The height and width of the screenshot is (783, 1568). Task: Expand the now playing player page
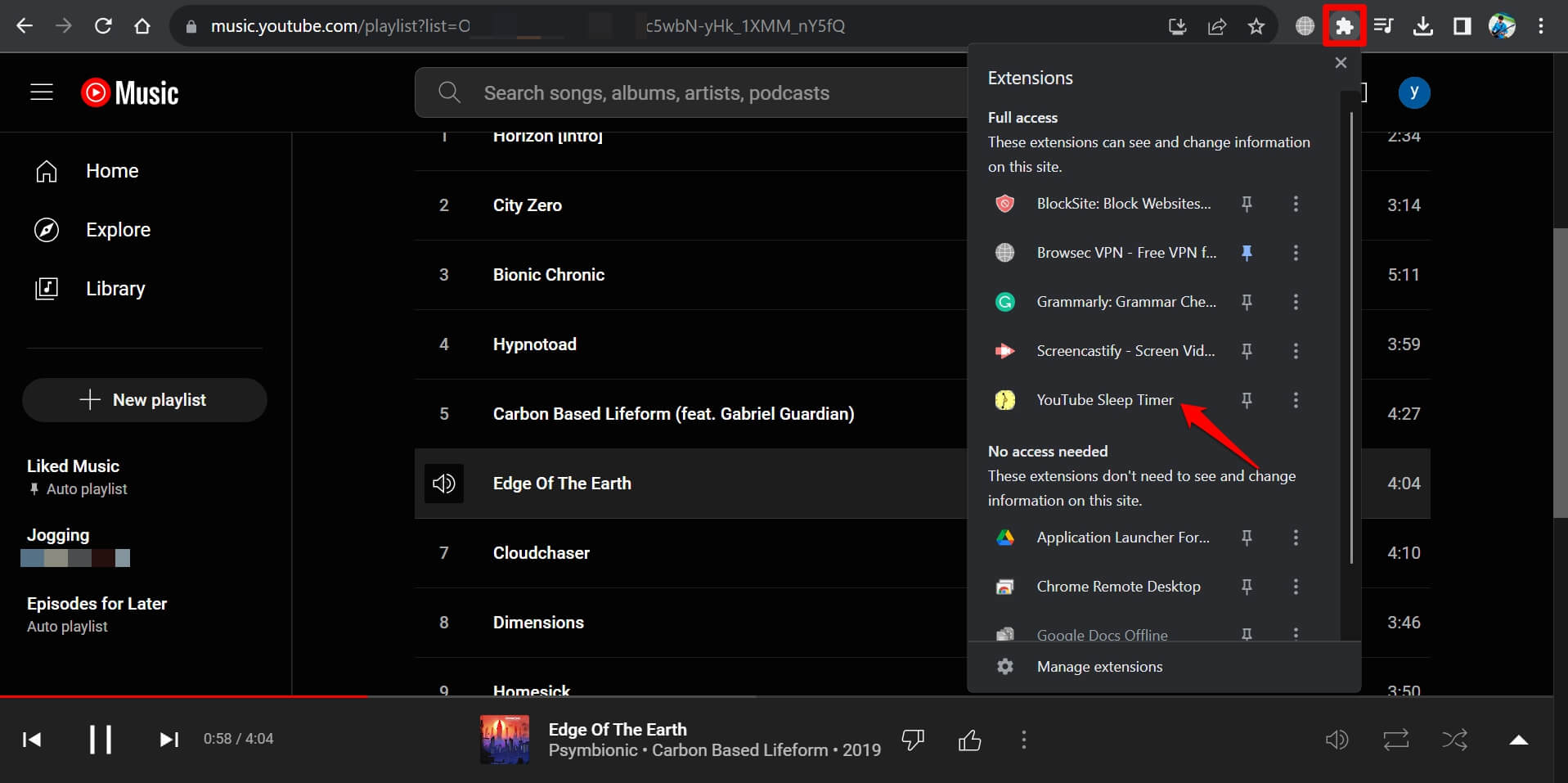tap(1519, 740)
